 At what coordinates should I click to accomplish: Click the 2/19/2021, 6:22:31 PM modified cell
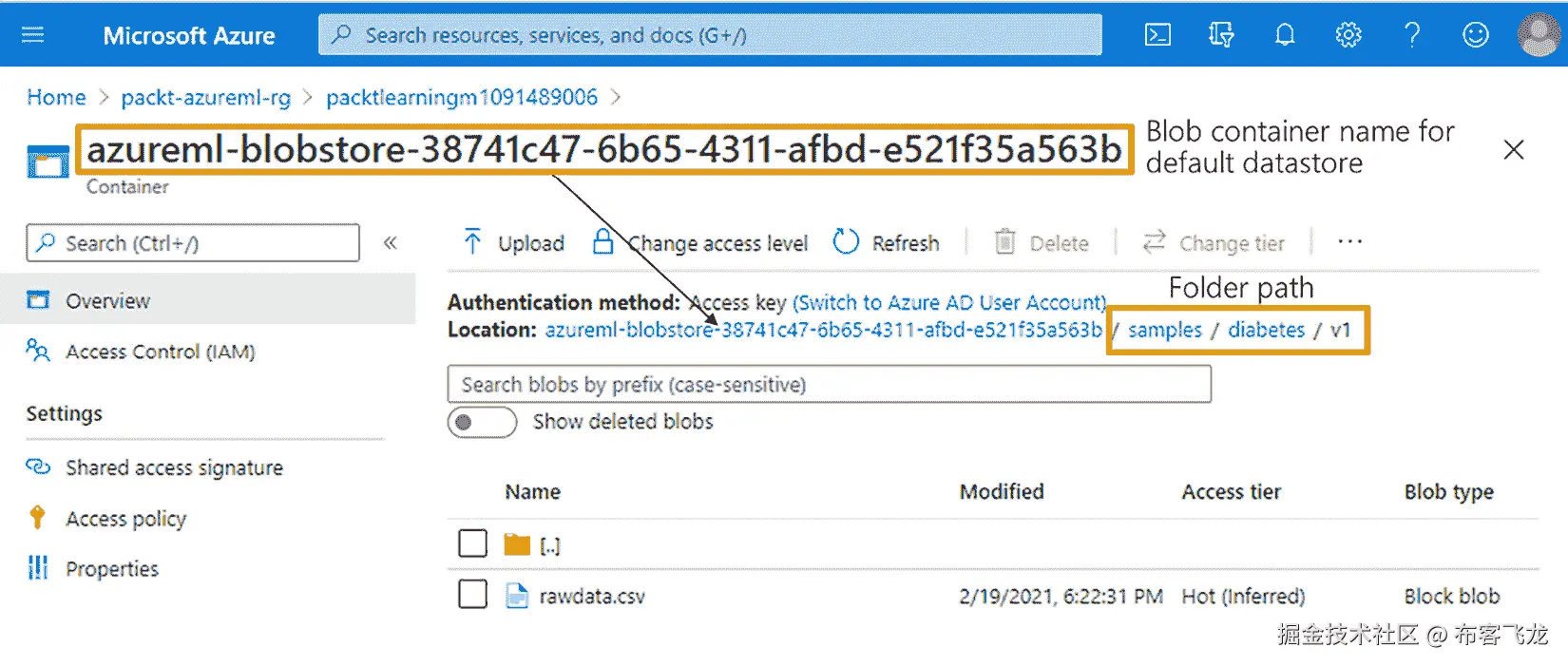(1061, 597)
